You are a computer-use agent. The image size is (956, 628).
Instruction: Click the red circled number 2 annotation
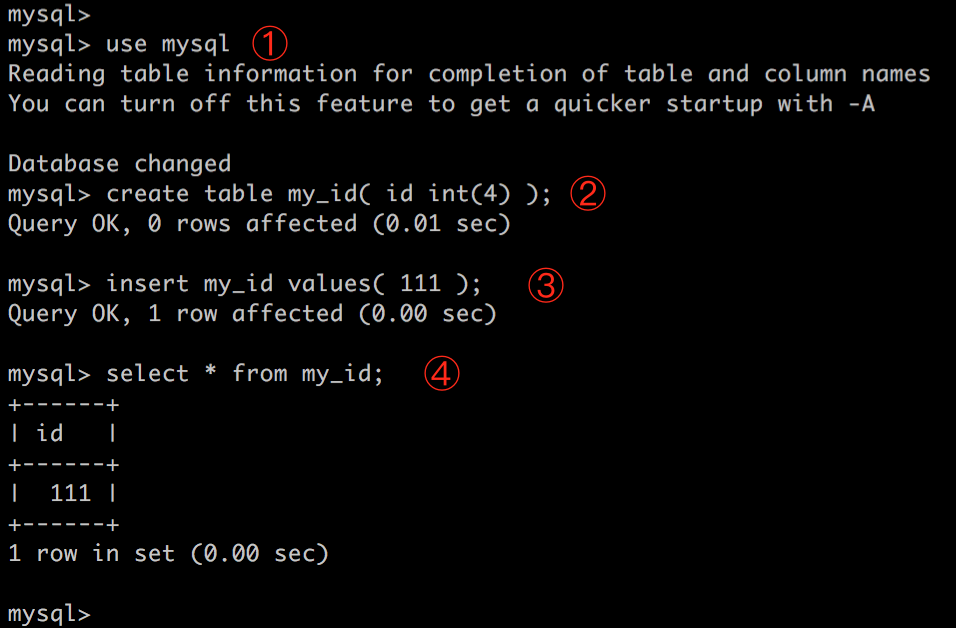tap(588, 193)
